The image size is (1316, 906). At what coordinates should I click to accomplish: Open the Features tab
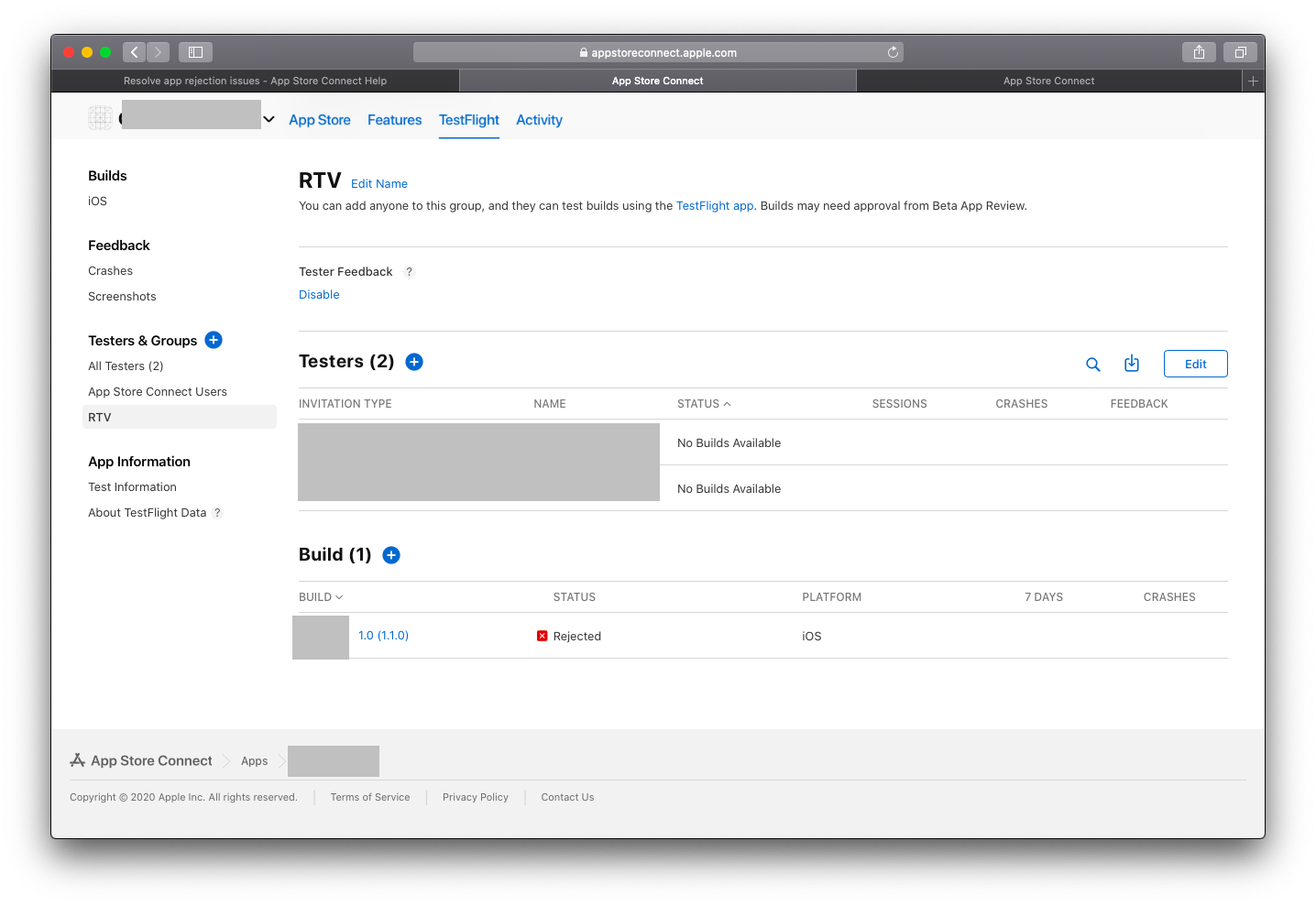[x=395, y=120]
